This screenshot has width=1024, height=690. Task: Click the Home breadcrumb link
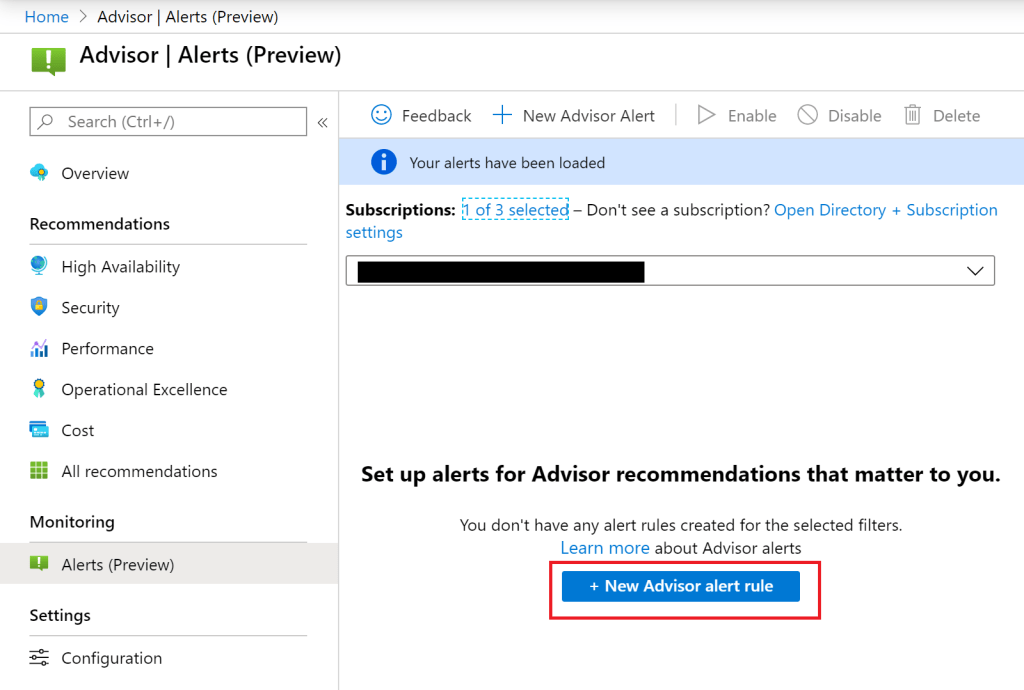[46, 17]
